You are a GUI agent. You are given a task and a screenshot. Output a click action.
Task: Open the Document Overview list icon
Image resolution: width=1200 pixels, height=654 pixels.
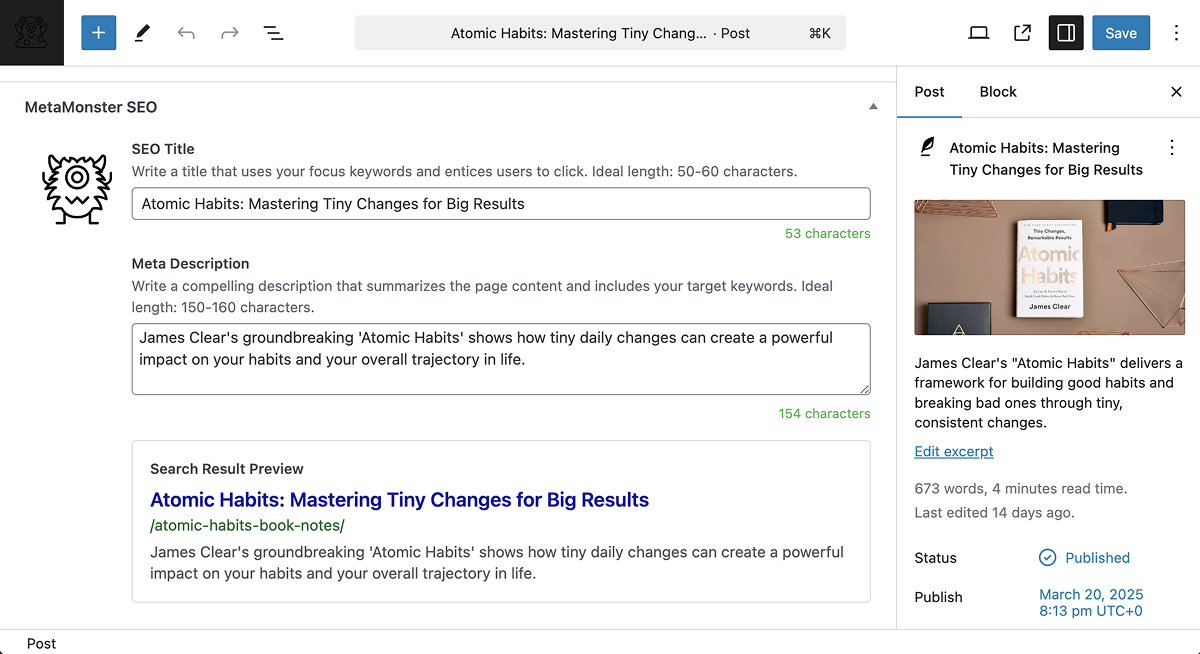pyautogui.click(x=273, y=33)
